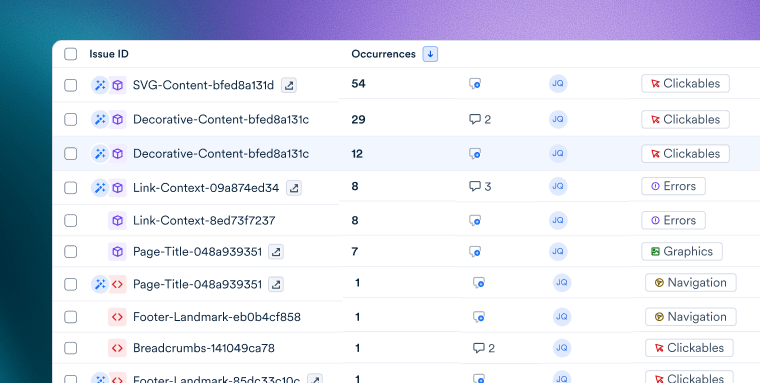Open external link icon beside SVG-Content-bfed8a131d
Screen dimensions: 760x383
(x=289, y=85)
